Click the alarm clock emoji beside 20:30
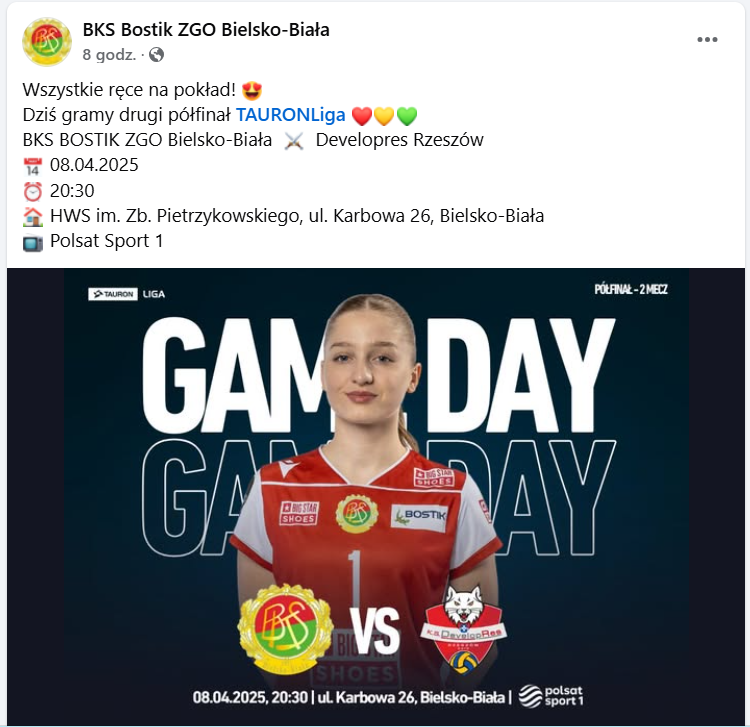The image size is (750, 727). tap(33, 191)
